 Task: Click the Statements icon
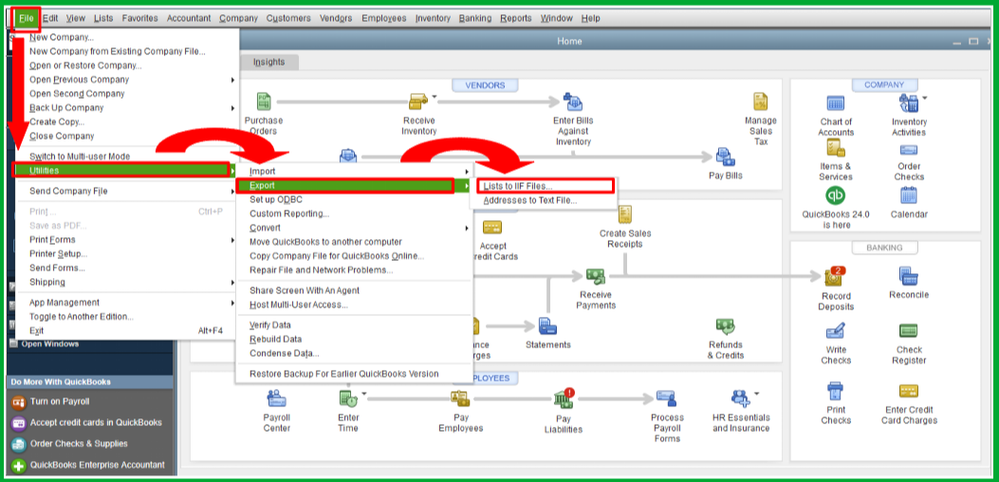coord(547,326)
